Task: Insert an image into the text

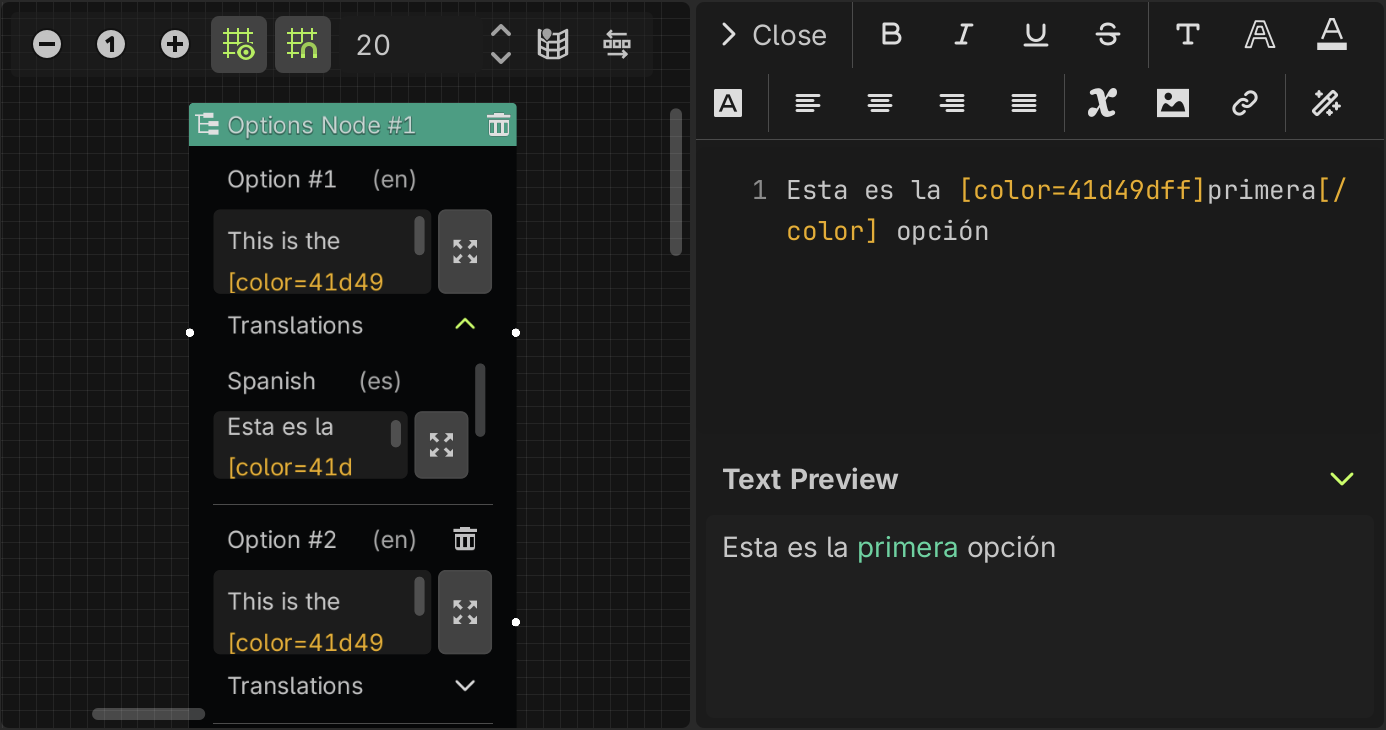Action: (1172, 103)
